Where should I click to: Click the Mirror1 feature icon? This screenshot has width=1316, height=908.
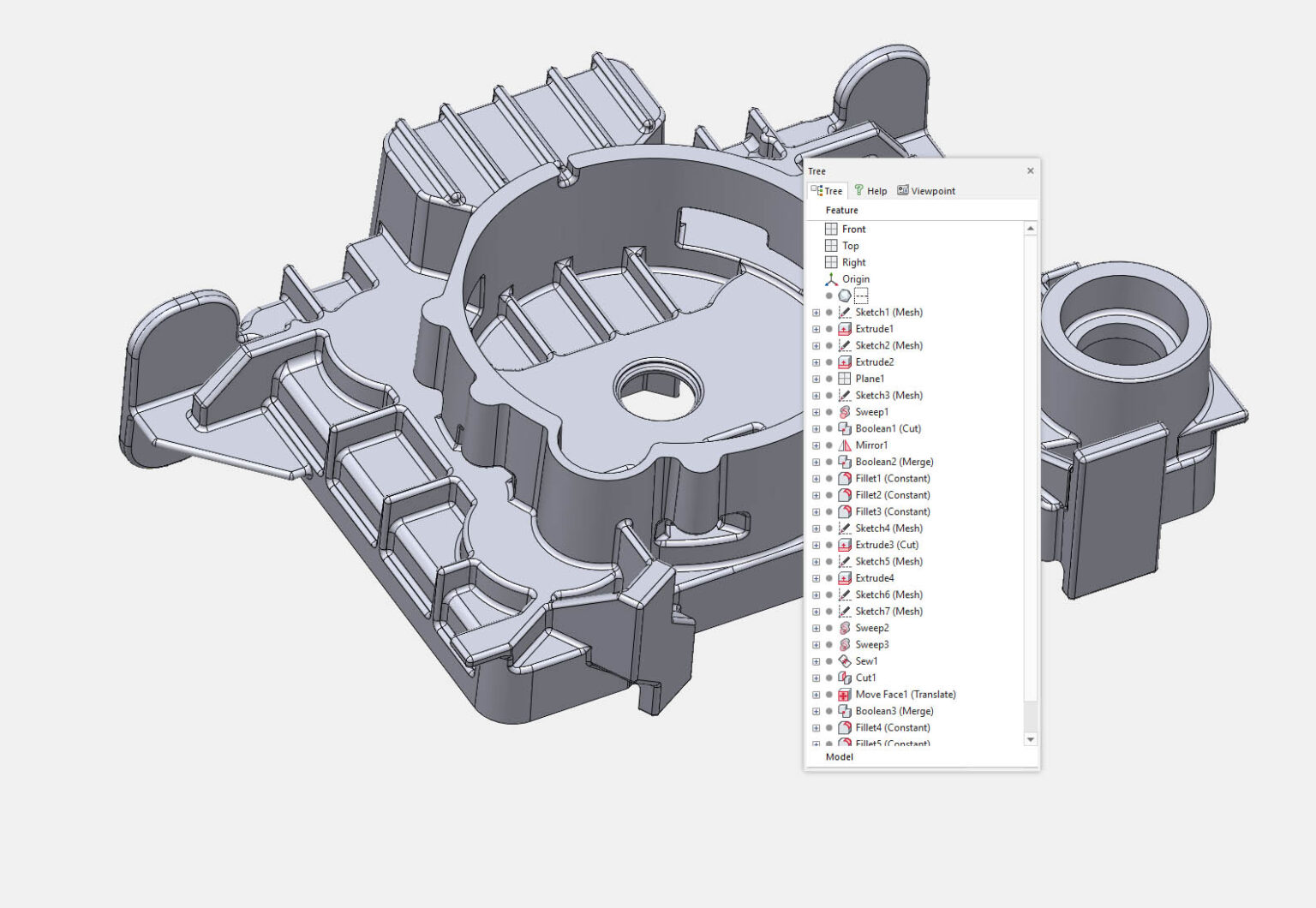844,445
